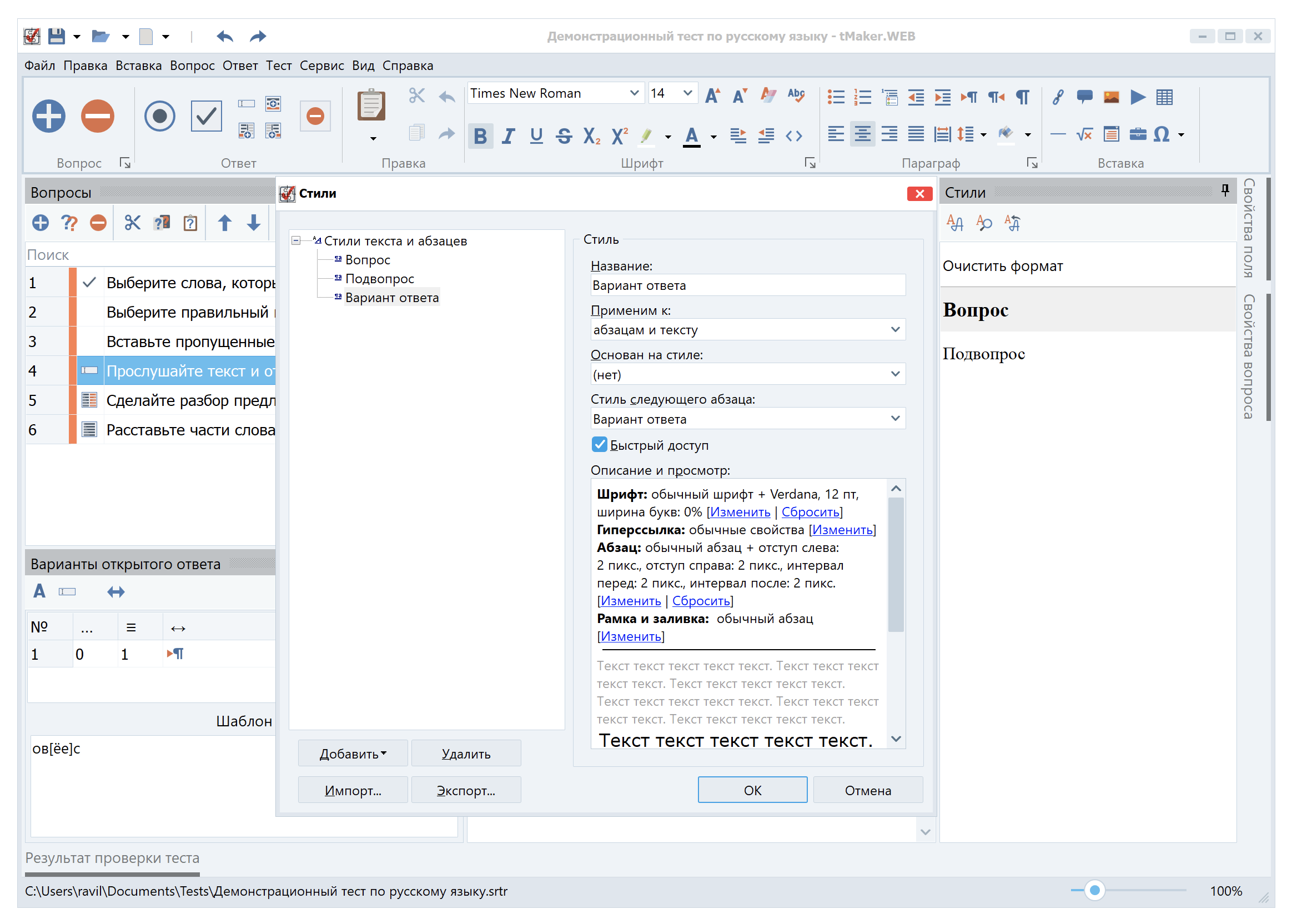This screenshot has height=924, width=1297.
Task: Toggle underline formatting
Action: 536,136
